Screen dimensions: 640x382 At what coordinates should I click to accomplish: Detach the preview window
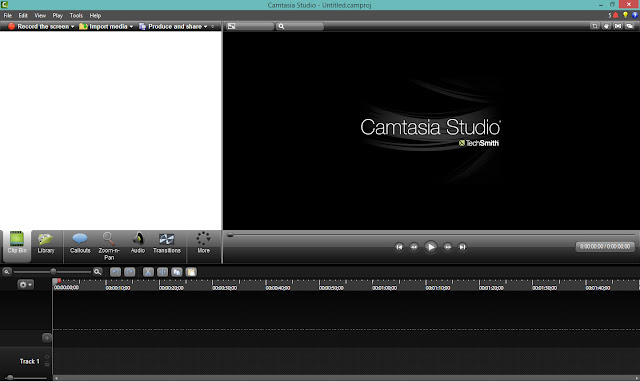(x=629, y=26)
